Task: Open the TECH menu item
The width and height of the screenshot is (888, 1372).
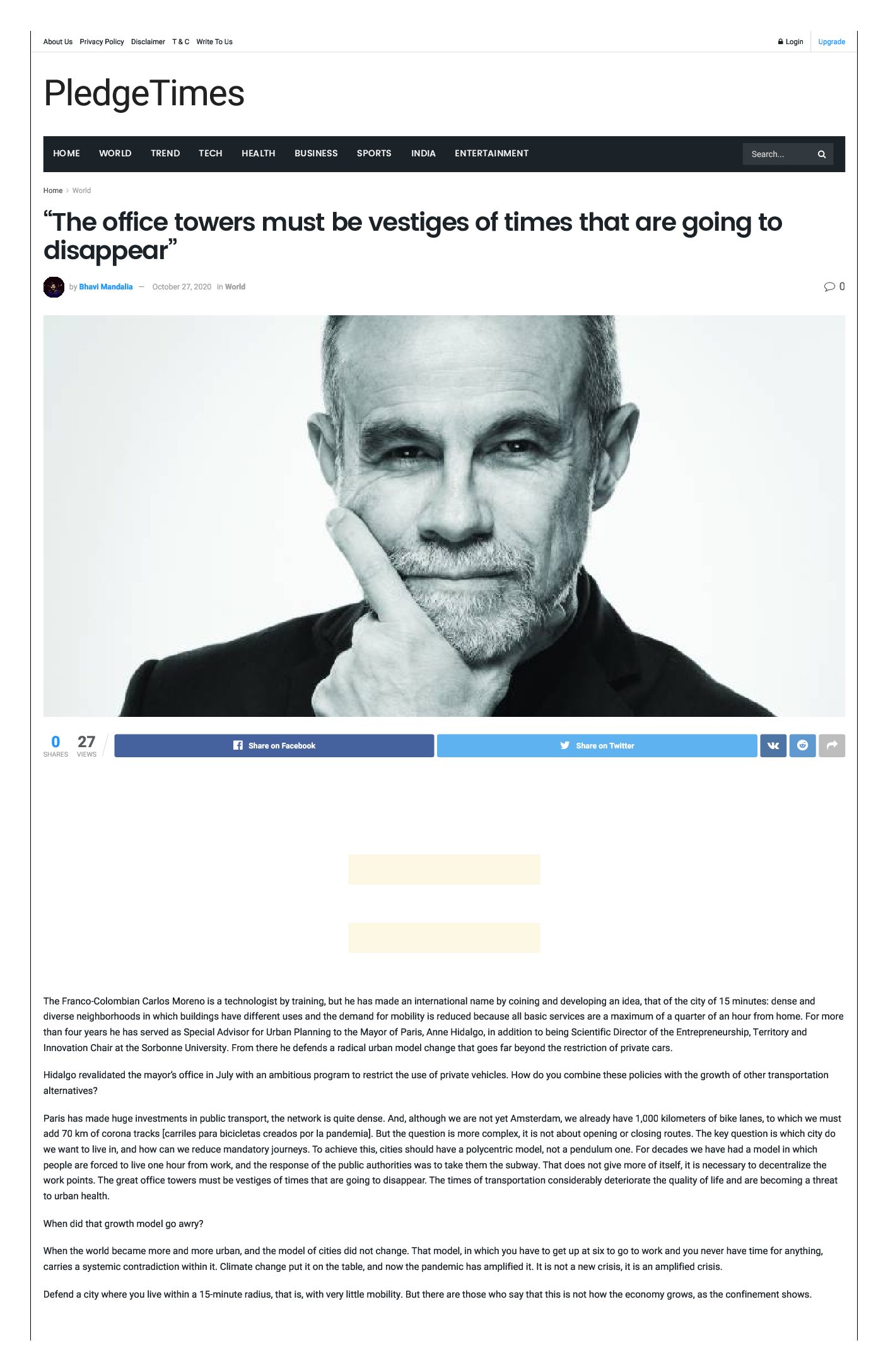Action: [211, 153]
